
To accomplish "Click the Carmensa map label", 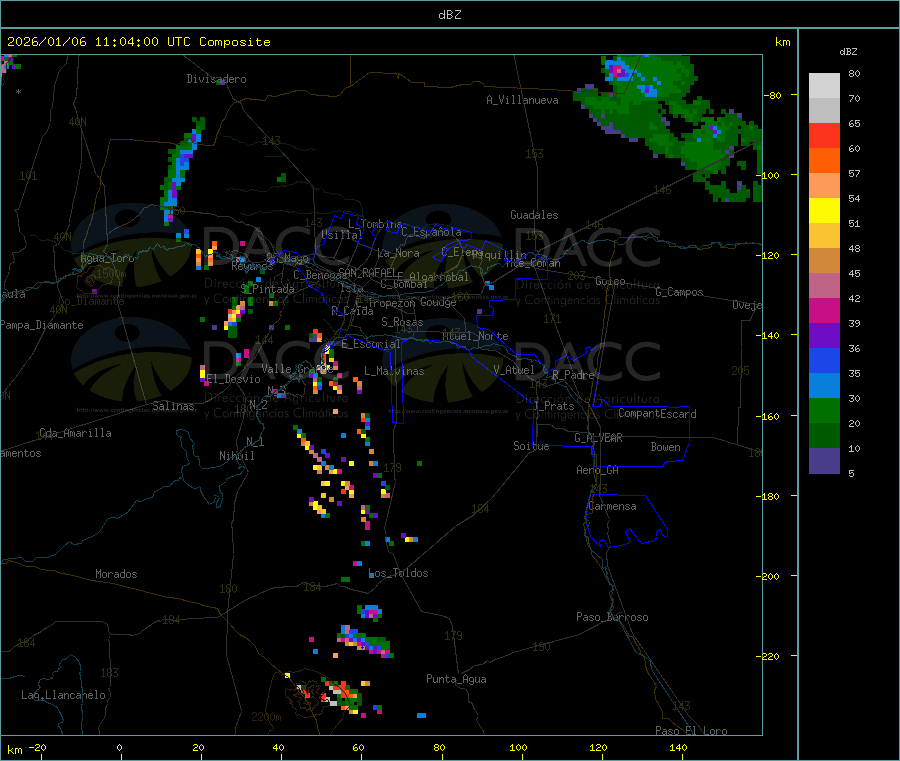I will point(612,507).
